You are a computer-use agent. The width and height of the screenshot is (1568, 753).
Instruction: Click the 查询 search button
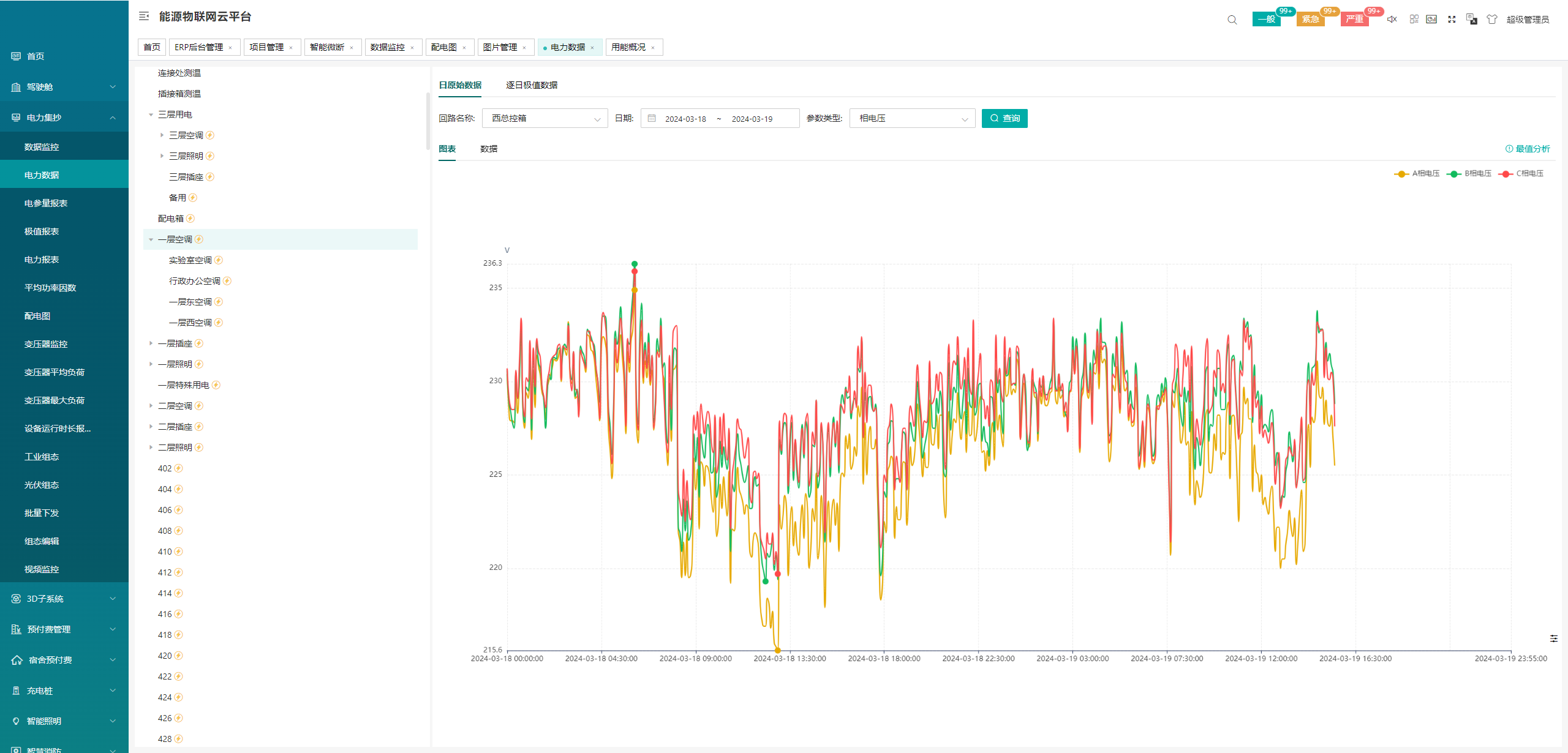tap(1005, 118)
